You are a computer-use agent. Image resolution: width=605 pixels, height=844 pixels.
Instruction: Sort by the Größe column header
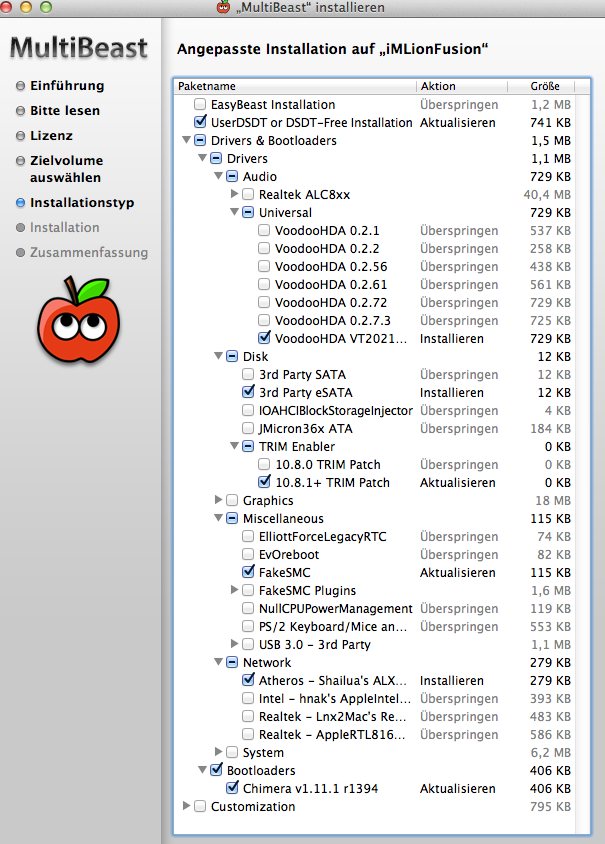coord(541,86)
